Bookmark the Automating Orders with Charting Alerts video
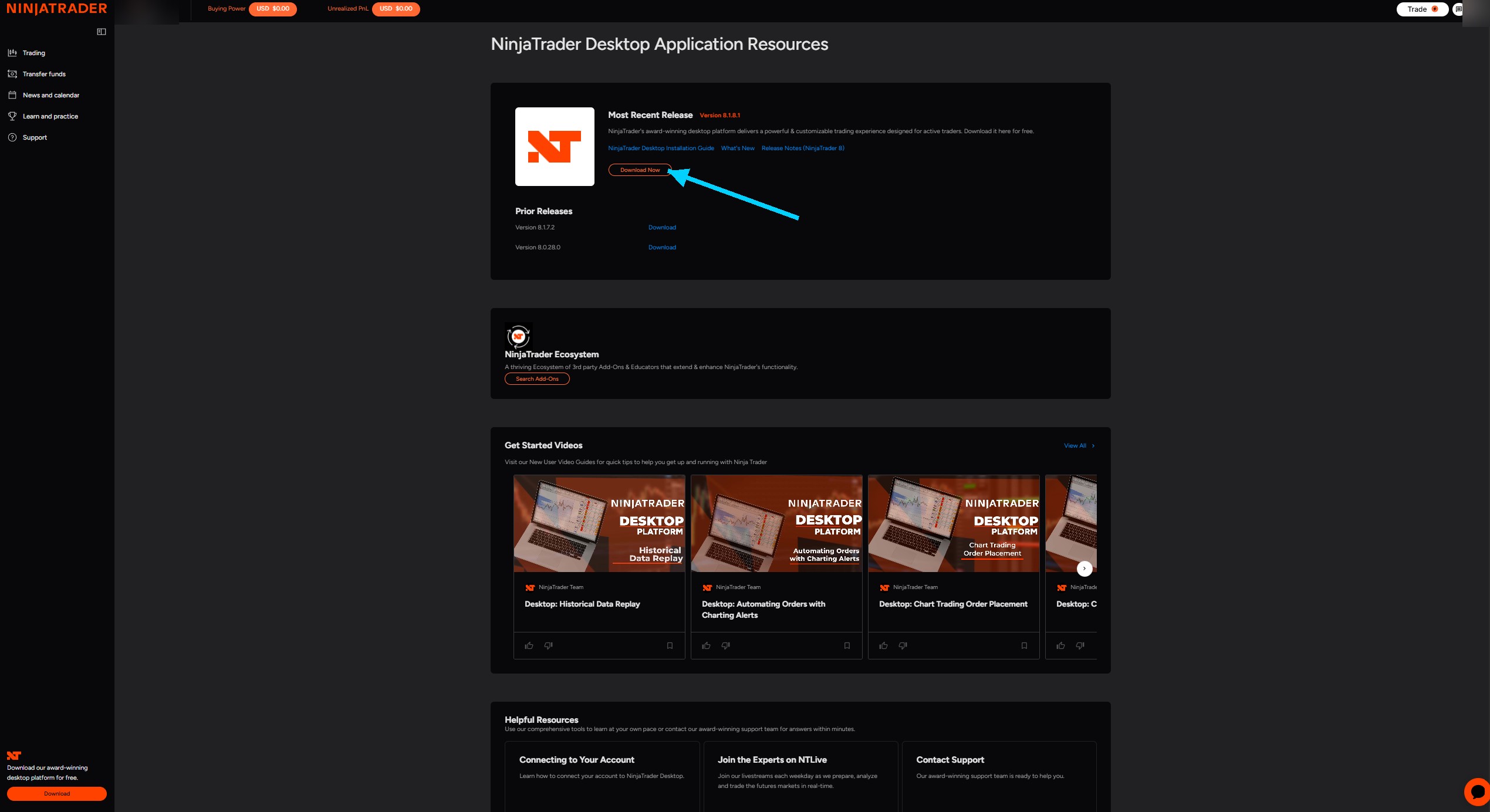 pos(847,645)
